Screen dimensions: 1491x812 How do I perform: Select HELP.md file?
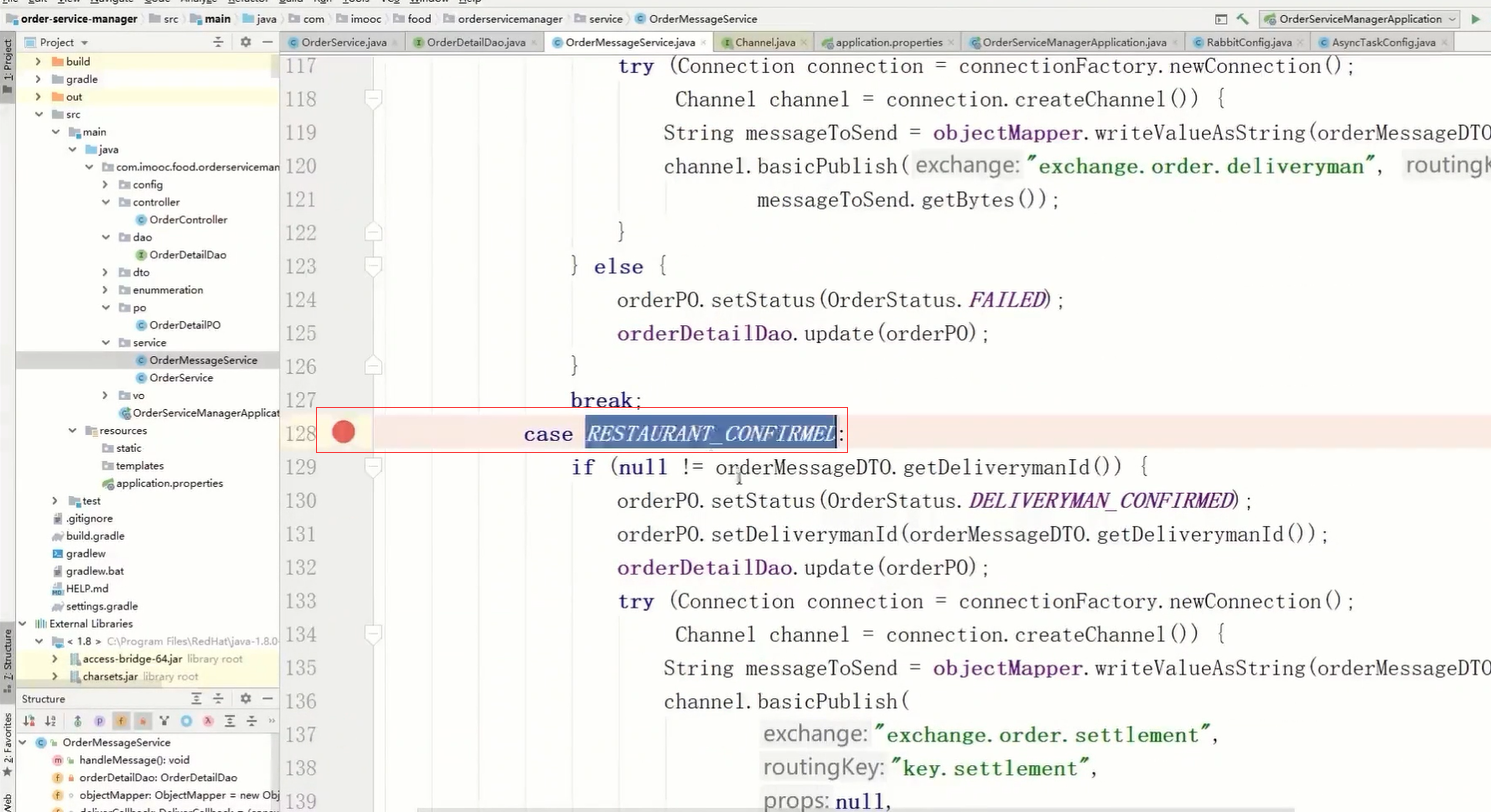(x=86, y=589)
